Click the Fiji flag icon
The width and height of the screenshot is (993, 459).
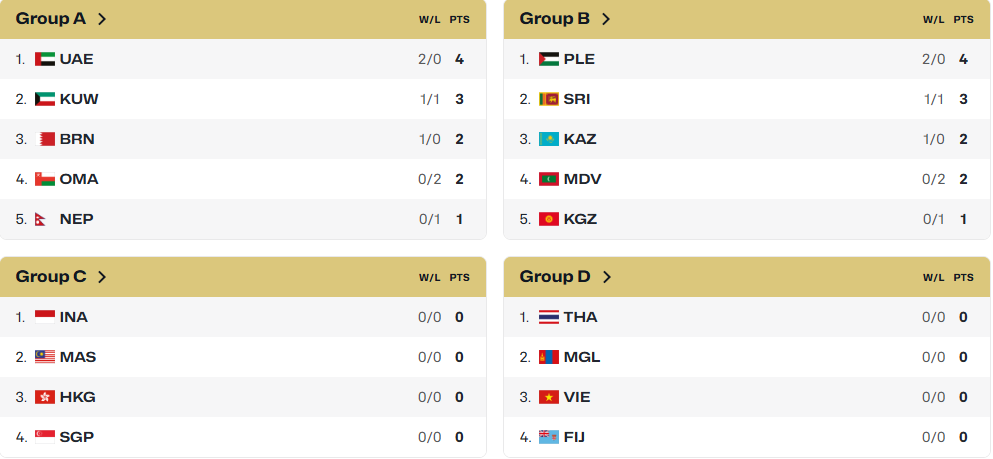549,437
